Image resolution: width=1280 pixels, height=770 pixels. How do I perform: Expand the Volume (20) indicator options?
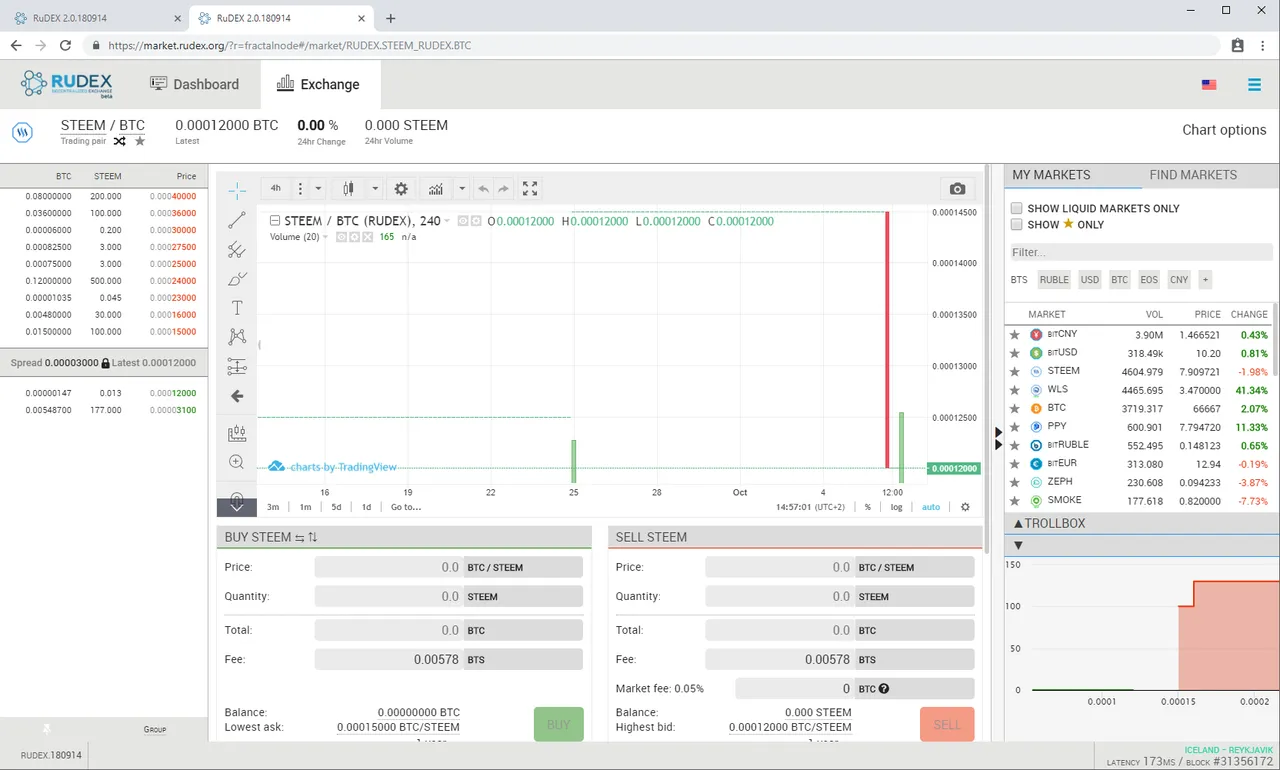(325, 237)
